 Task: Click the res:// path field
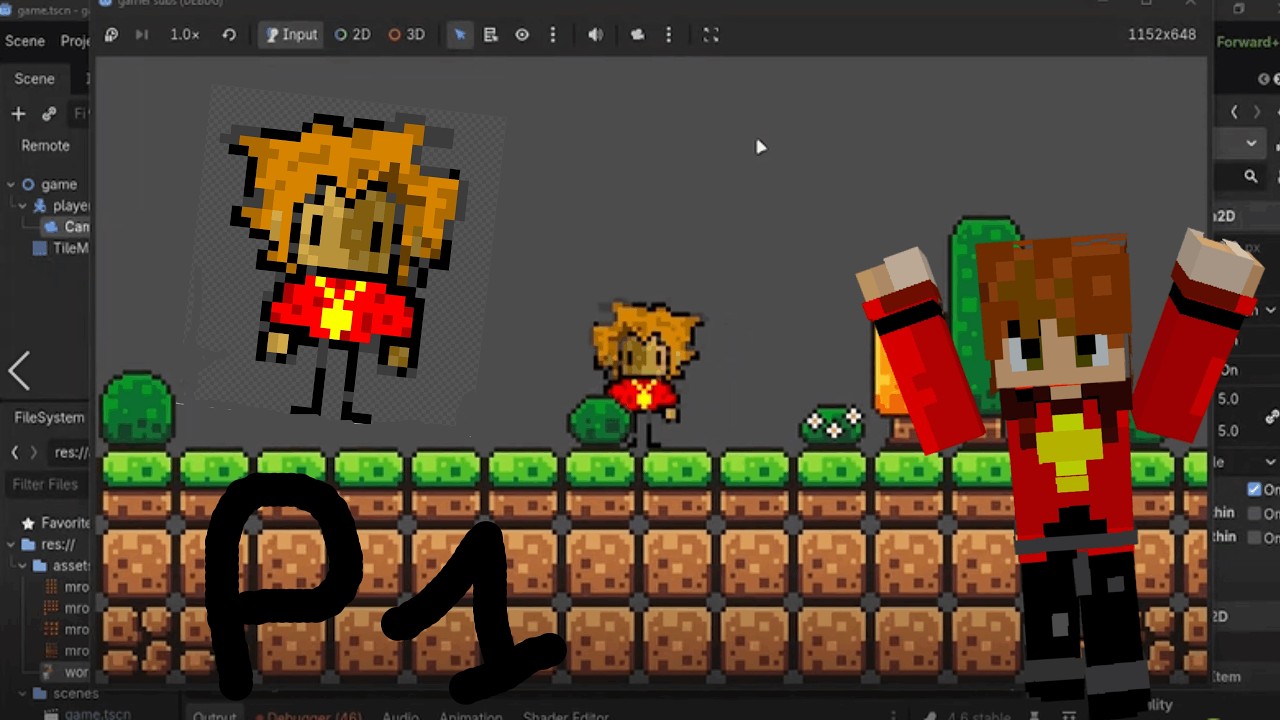click(71, 453)
